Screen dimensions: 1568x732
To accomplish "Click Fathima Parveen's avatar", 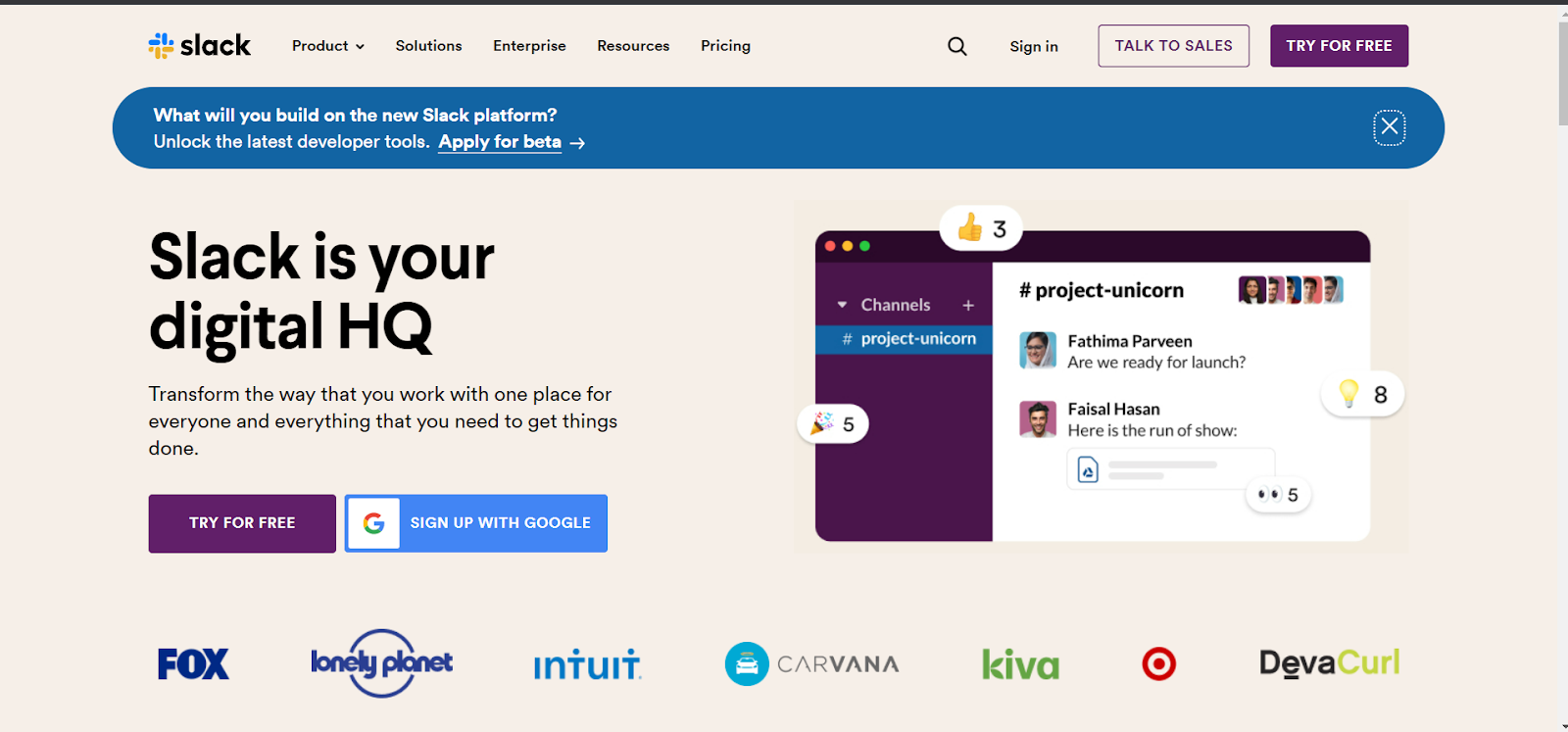I will [x=1038, y=350].
